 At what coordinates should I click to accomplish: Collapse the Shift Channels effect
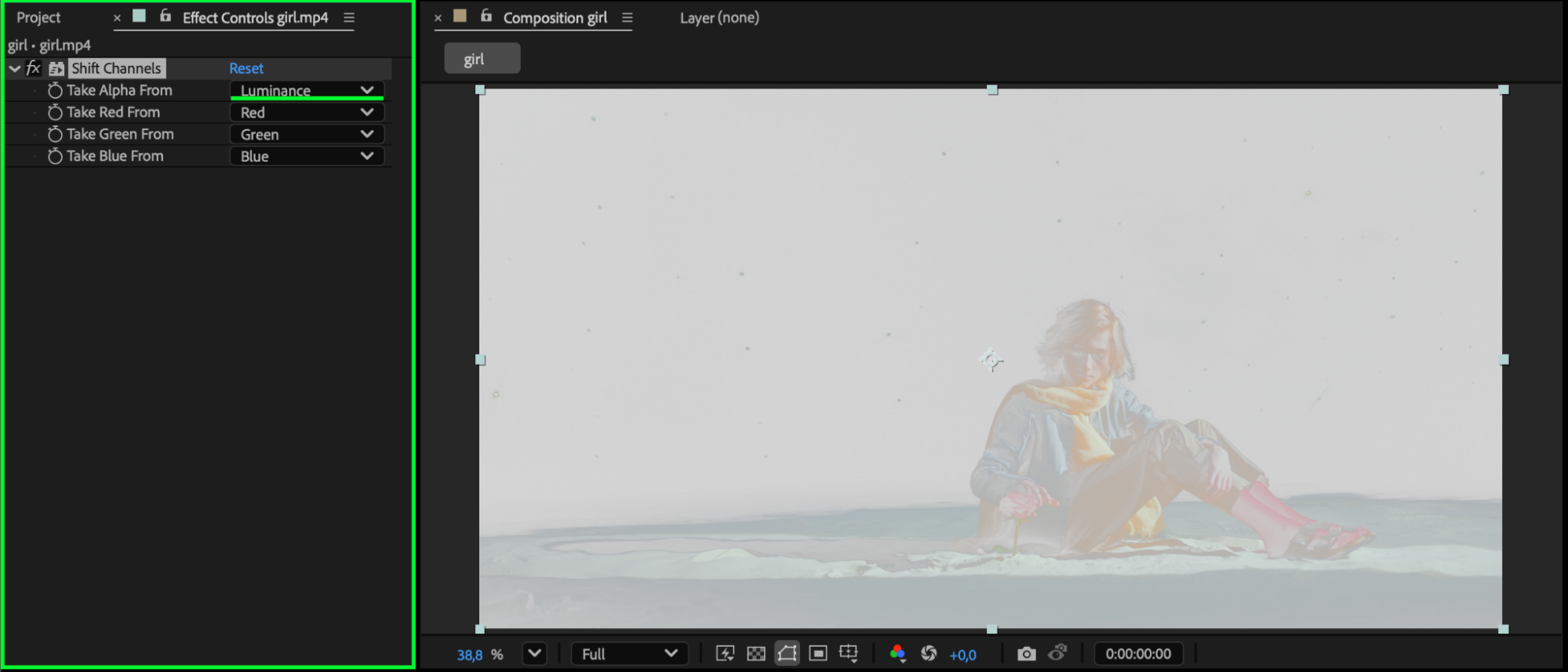(x=14, y=69)
